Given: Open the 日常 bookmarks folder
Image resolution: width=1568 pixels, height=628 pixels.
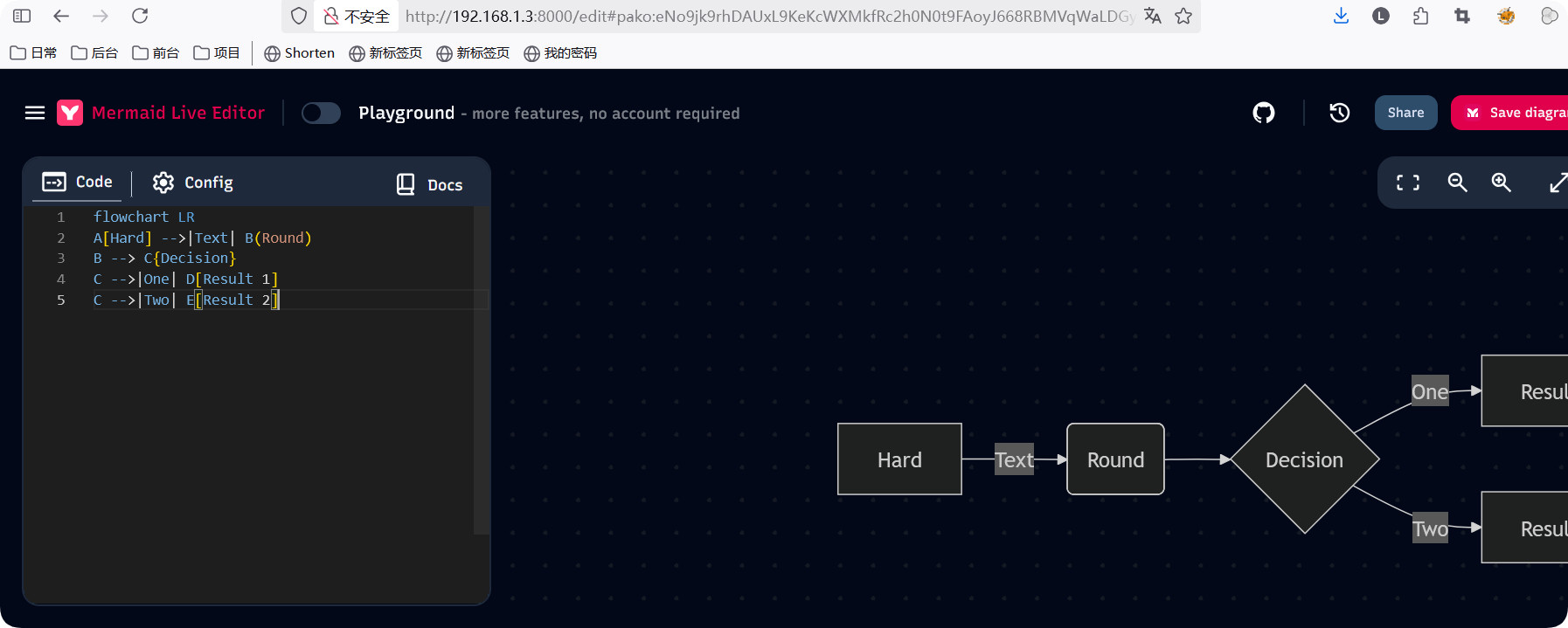Looking at the screenshot, I should (33, 53).
